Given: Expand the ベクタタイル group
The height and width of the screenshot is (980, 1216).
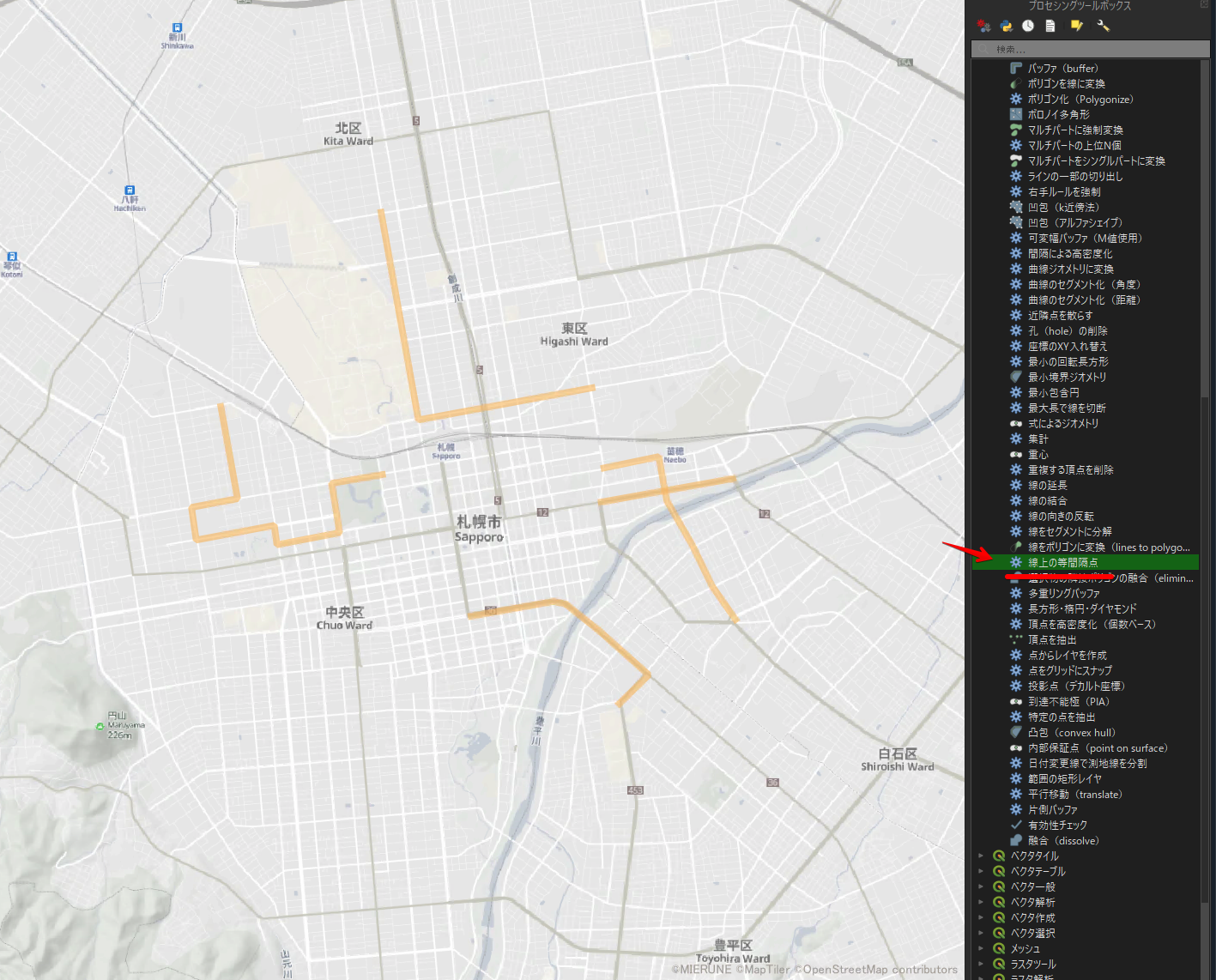Looking at the screenshot, I should tap(981, 856).
